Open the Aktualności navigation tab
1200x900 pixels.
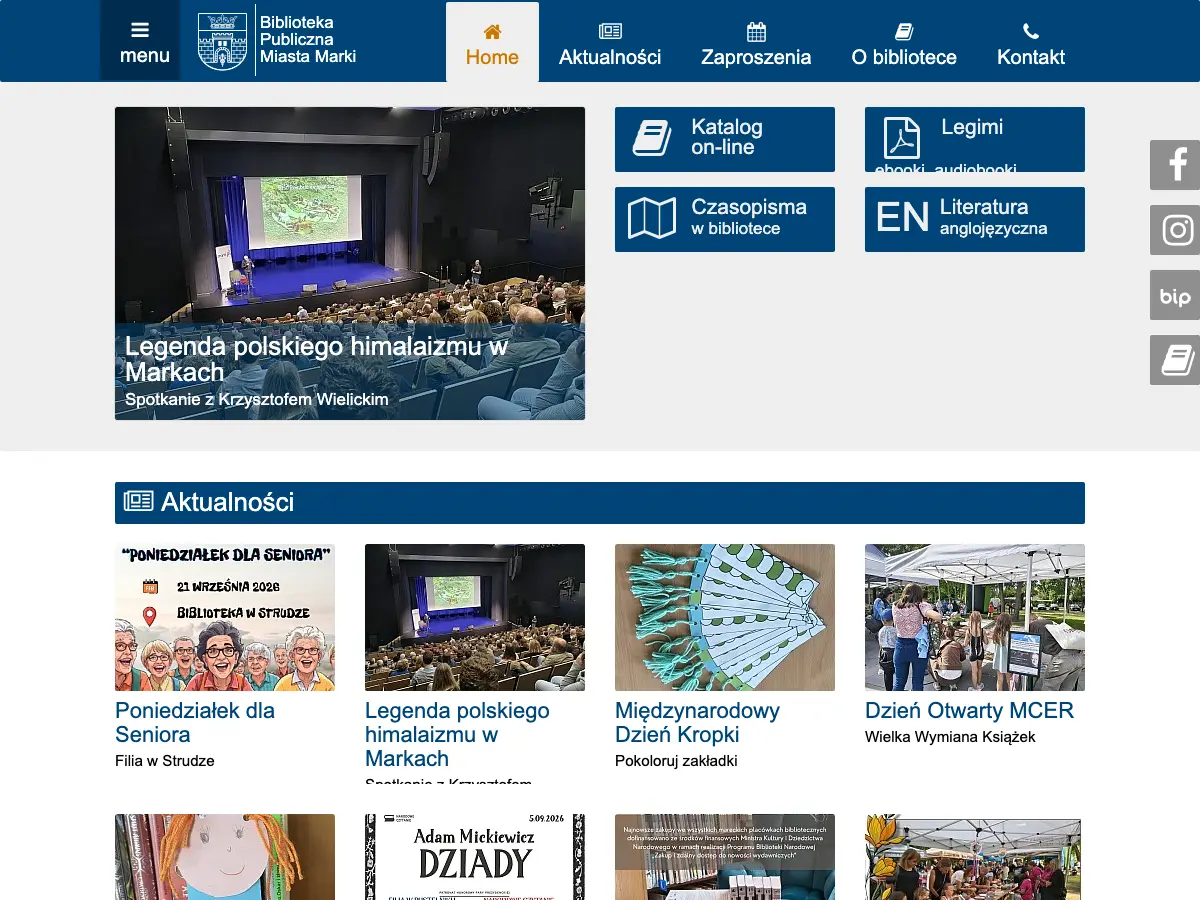point(610,42)
